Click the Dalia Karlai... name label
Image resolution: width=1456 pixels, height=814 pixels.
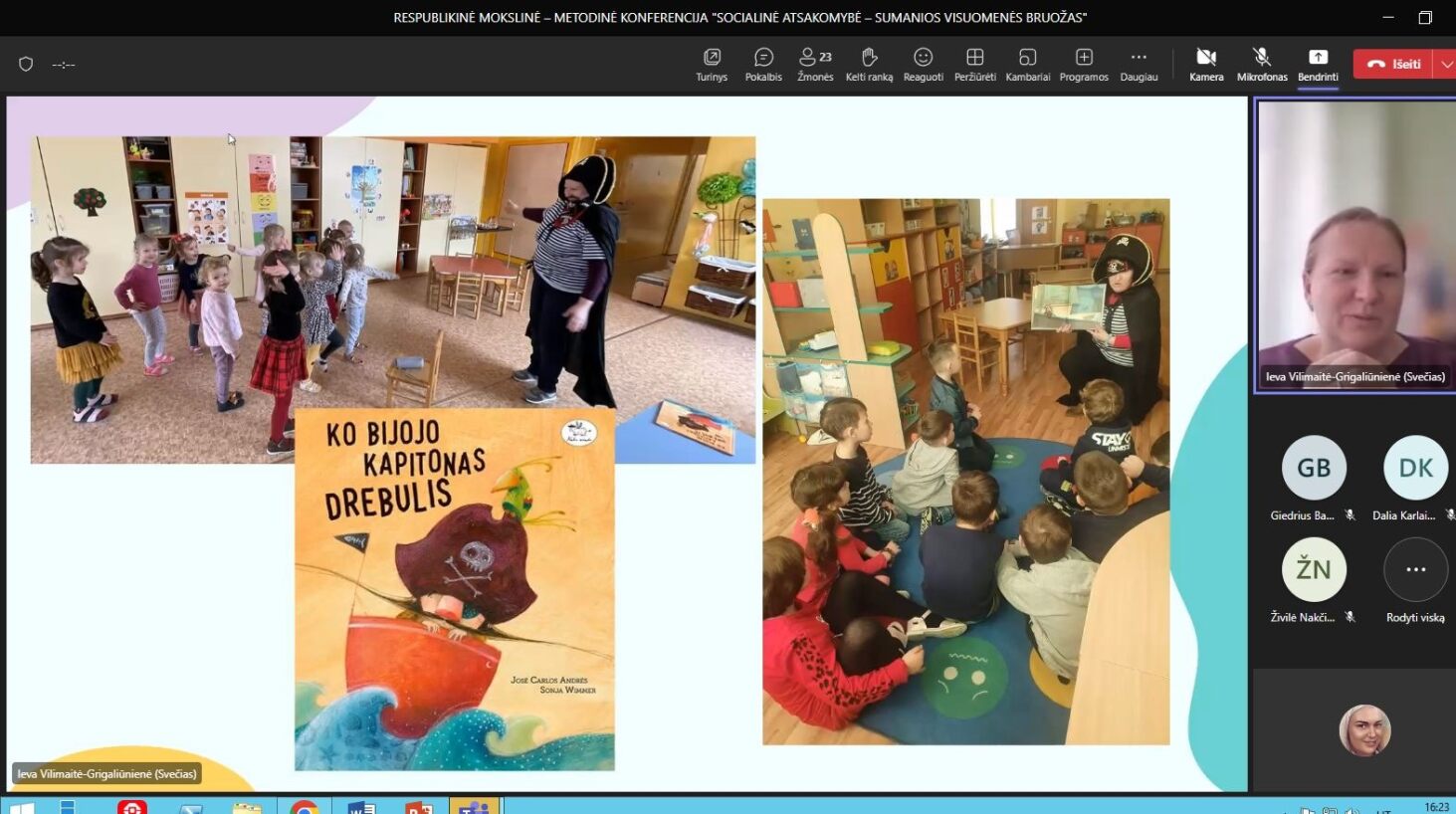(1403, 515)
